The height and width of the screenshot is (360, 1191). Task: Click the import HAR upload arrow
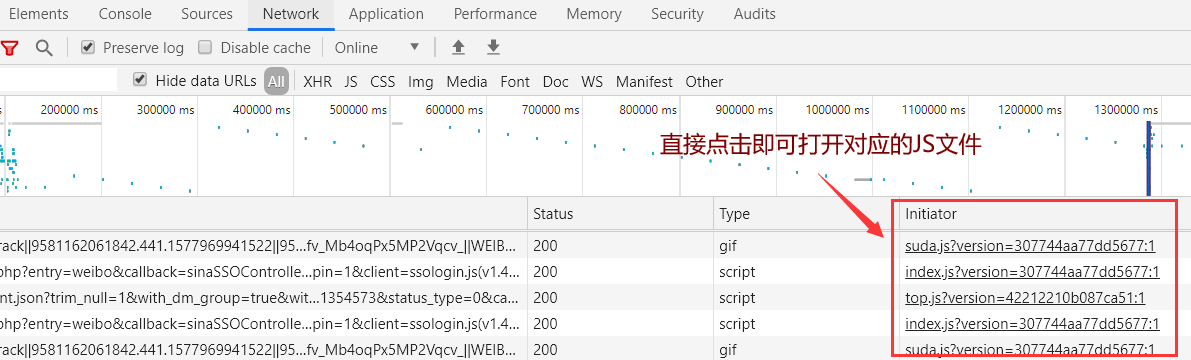point(458,48)
